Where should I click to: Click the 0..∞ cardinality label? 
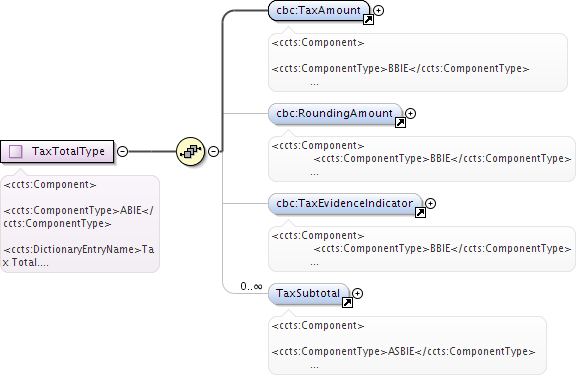[x=251, y=287]
